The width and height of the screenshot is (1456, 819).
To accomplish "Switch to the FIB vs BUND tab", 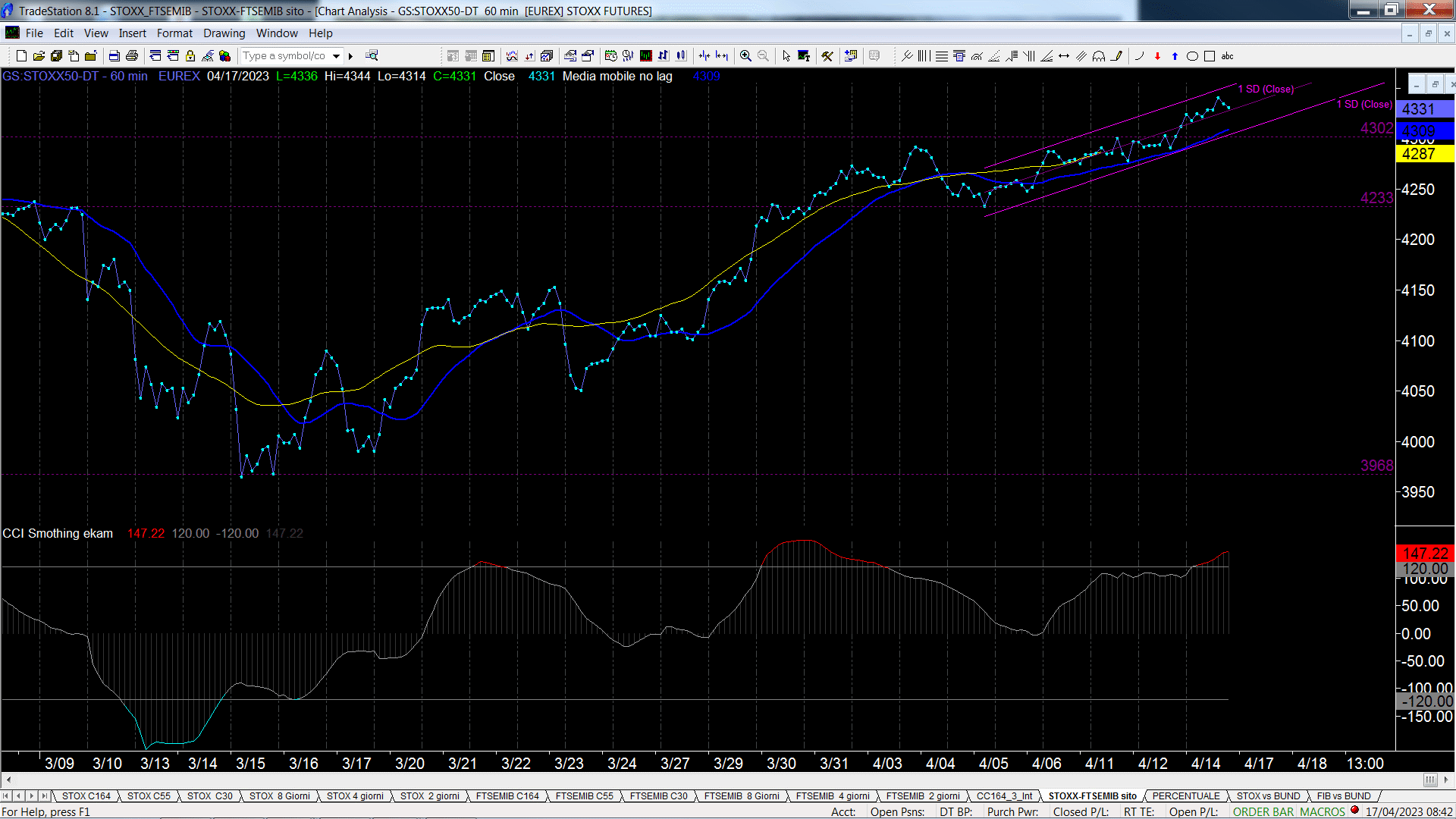I will coord(1344,796).
